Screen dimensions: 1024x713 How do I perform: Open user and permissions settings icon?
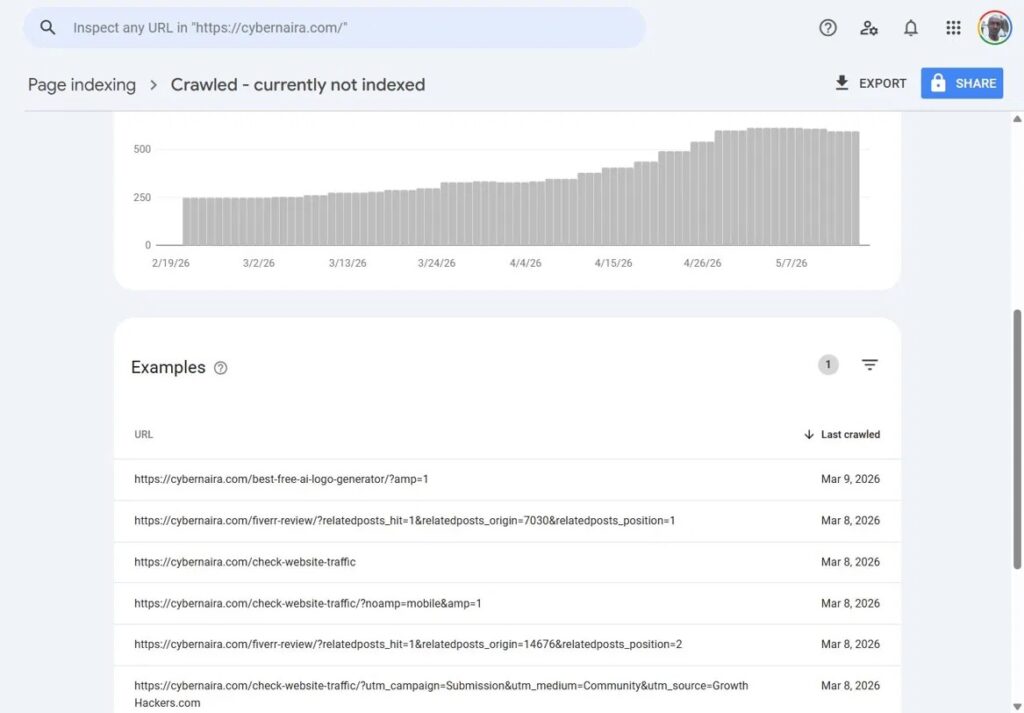tap(869, 27)
